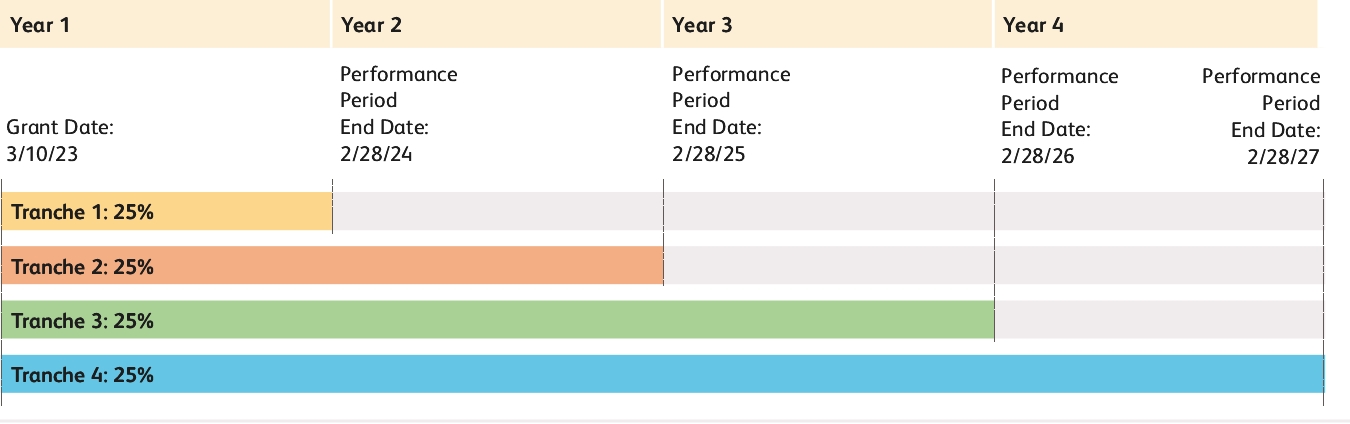1350x424 pixels.
Task: Click the green 'Tranche 3: 25%' bar
Action: (498, 321)
